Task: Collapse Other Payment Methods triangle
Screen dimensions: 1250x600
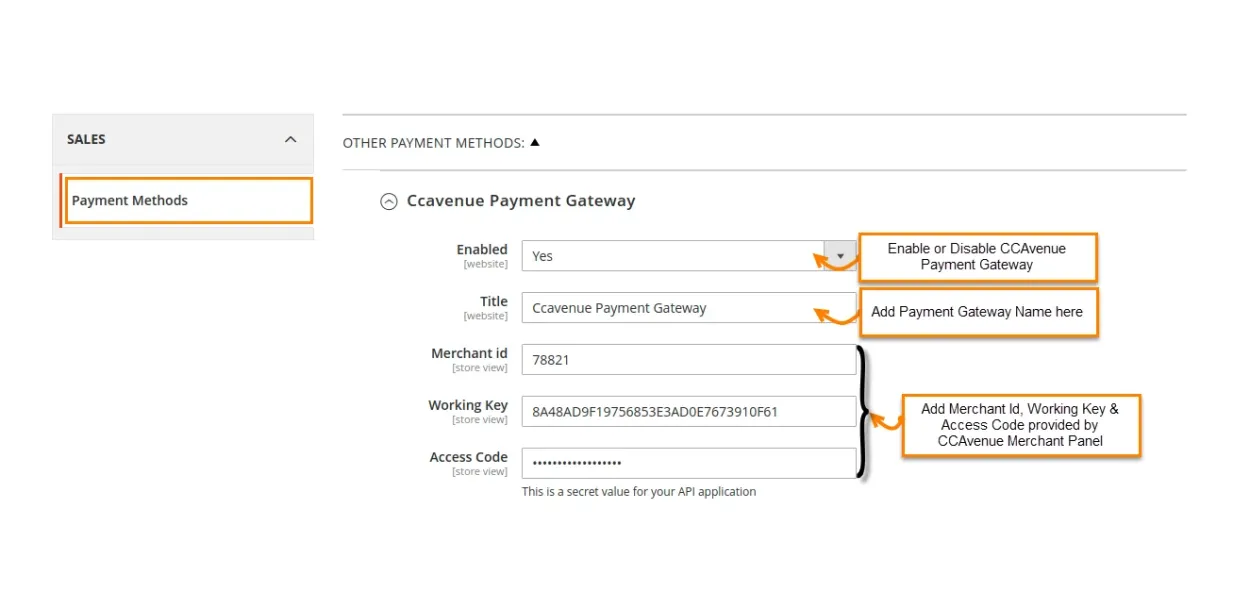Action: [x=535, y=142]
